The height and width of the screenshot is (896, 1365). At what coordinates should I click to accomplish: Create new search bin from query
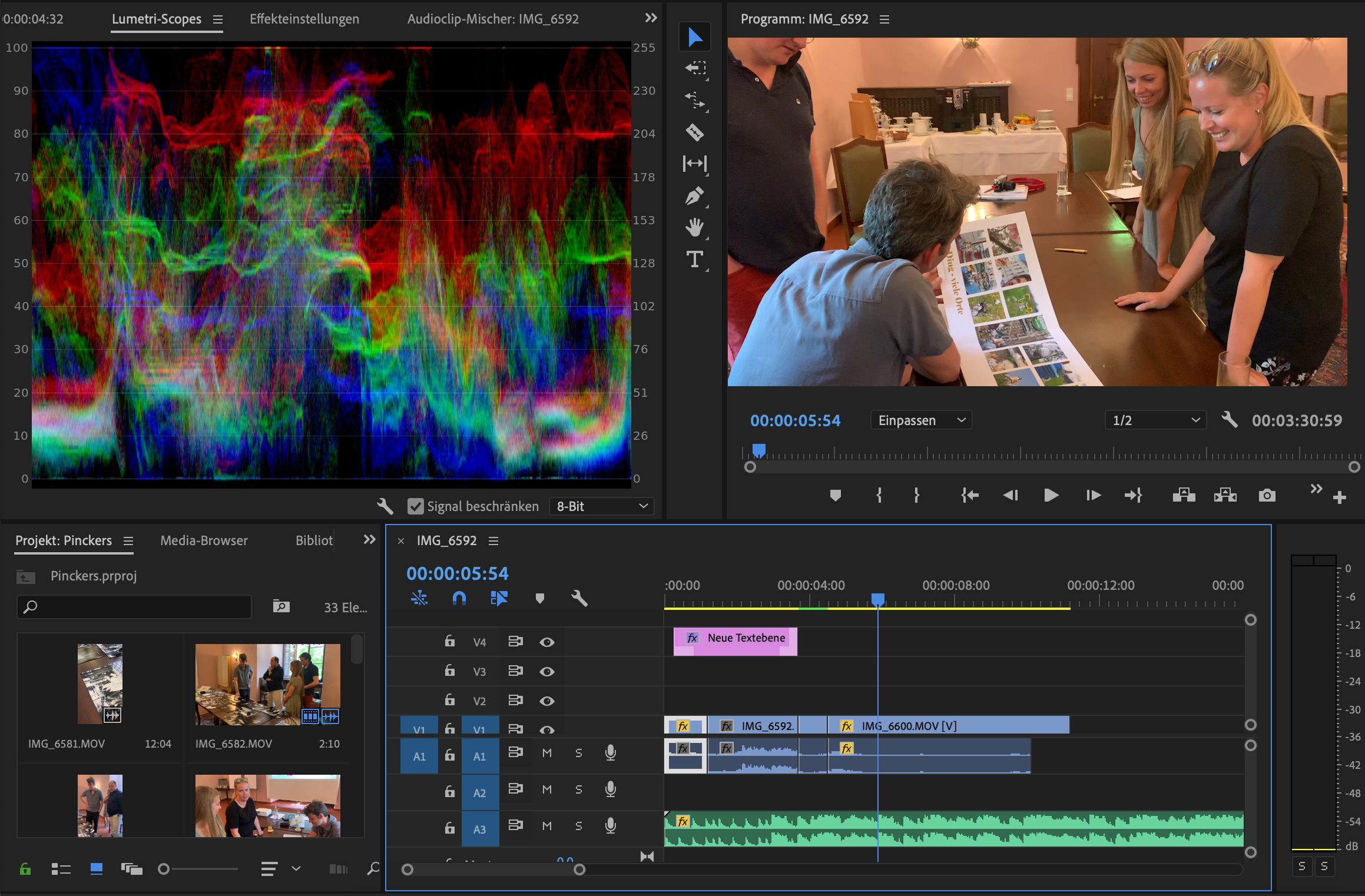(281, 606)
